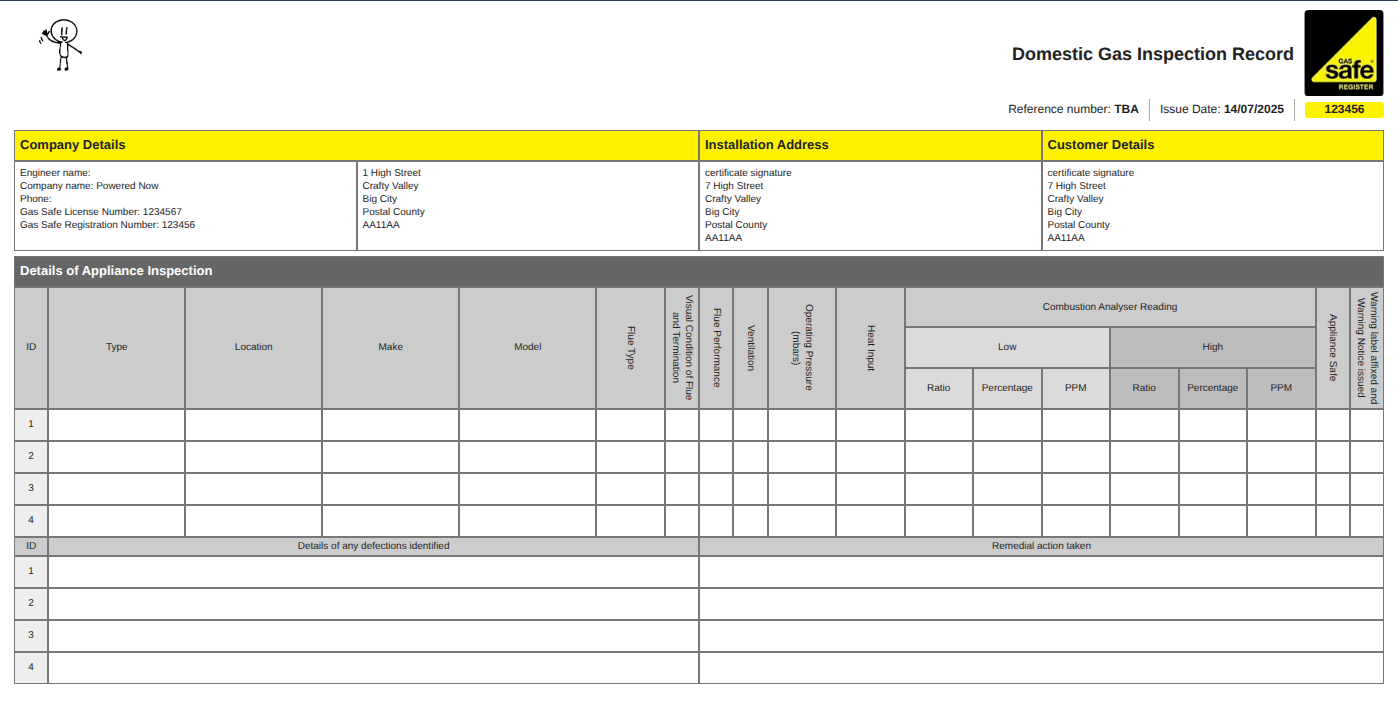Click the Company Details header
This screenshot has height=712, width=1398.
pos(357,145)
